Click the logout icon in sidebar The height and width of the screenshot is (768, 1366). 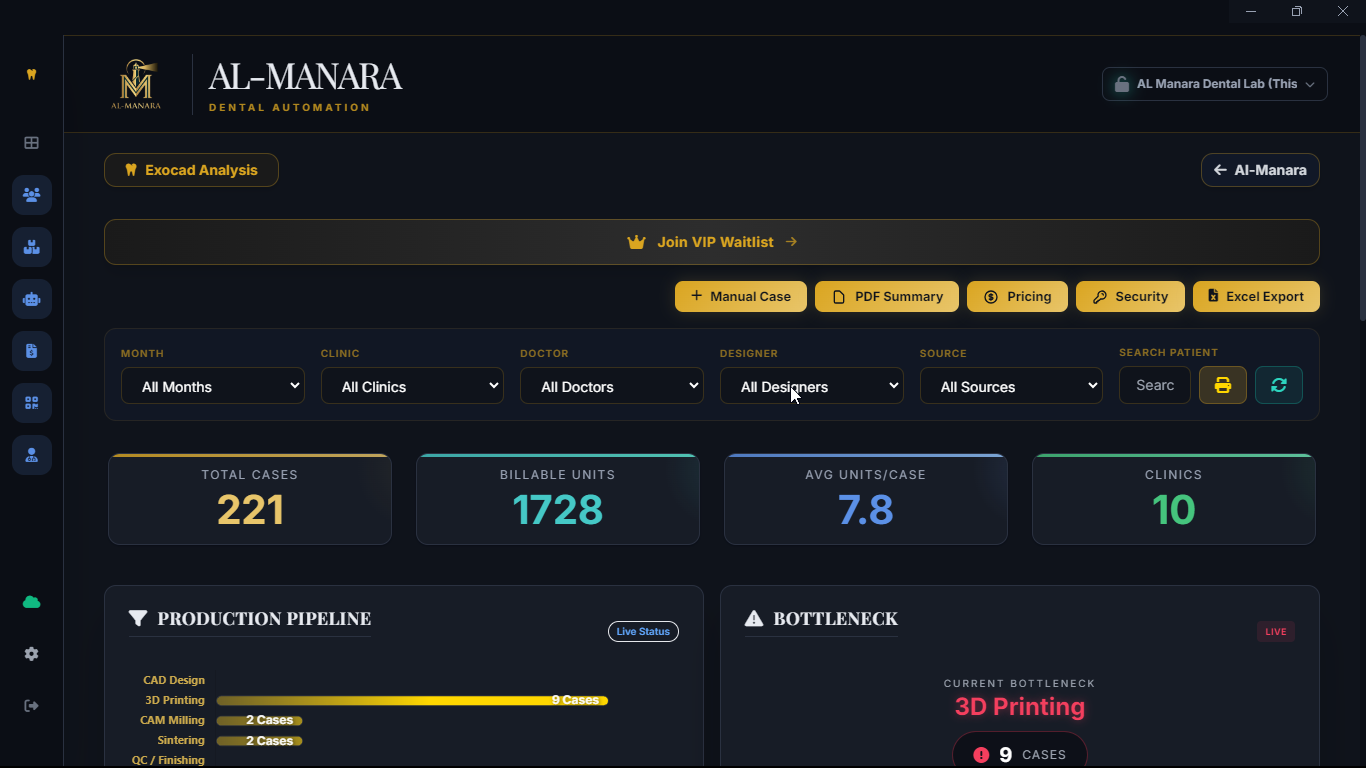(32, 706)
